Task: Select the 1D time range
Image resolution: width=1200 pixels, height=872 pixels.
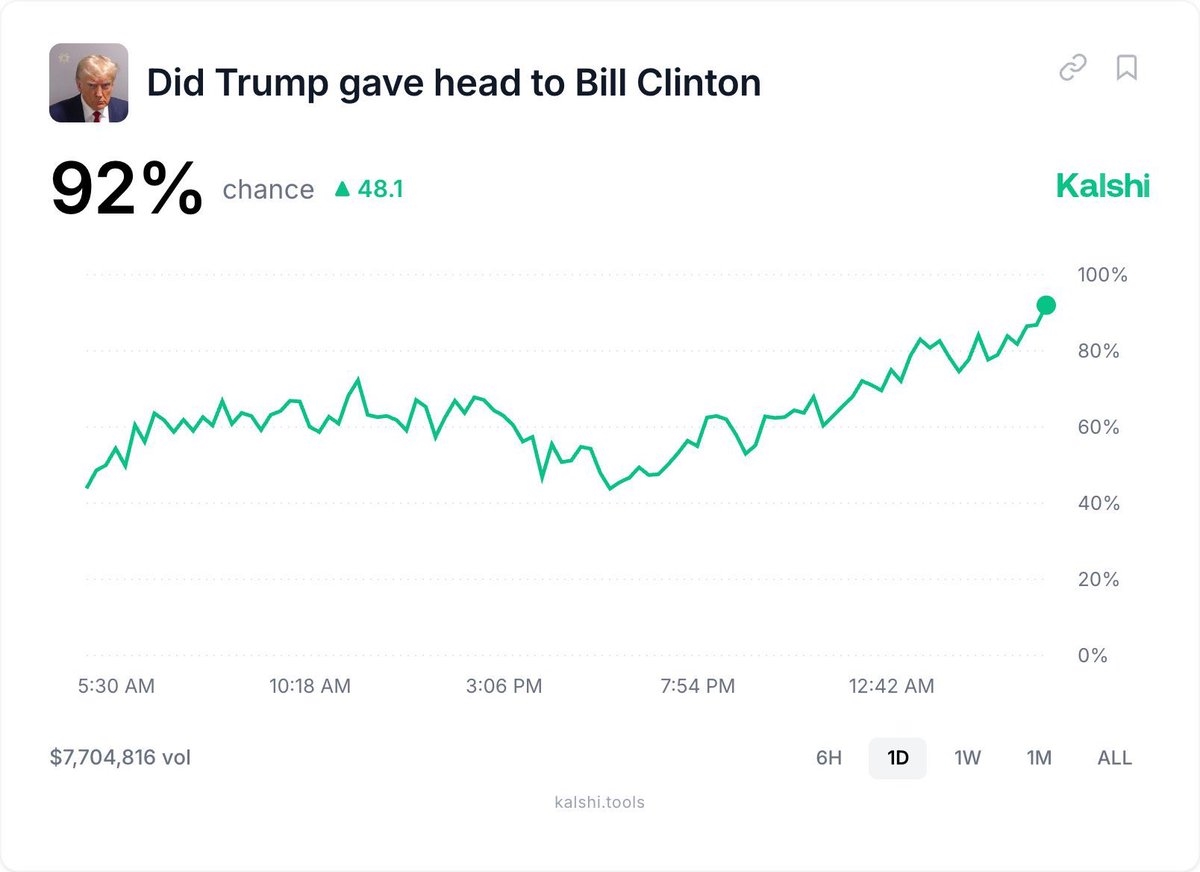Action: tap(898, 758)
